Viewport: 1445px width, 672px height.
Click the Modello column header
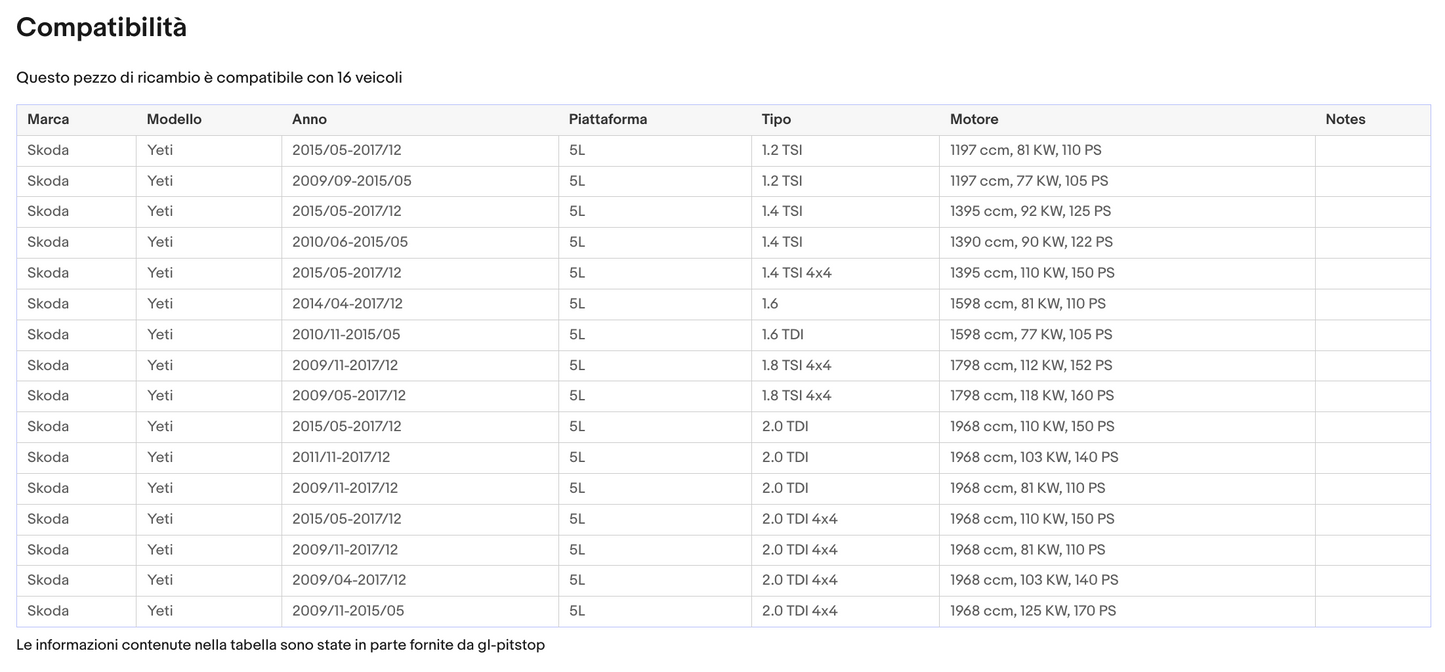click(174, 119)
